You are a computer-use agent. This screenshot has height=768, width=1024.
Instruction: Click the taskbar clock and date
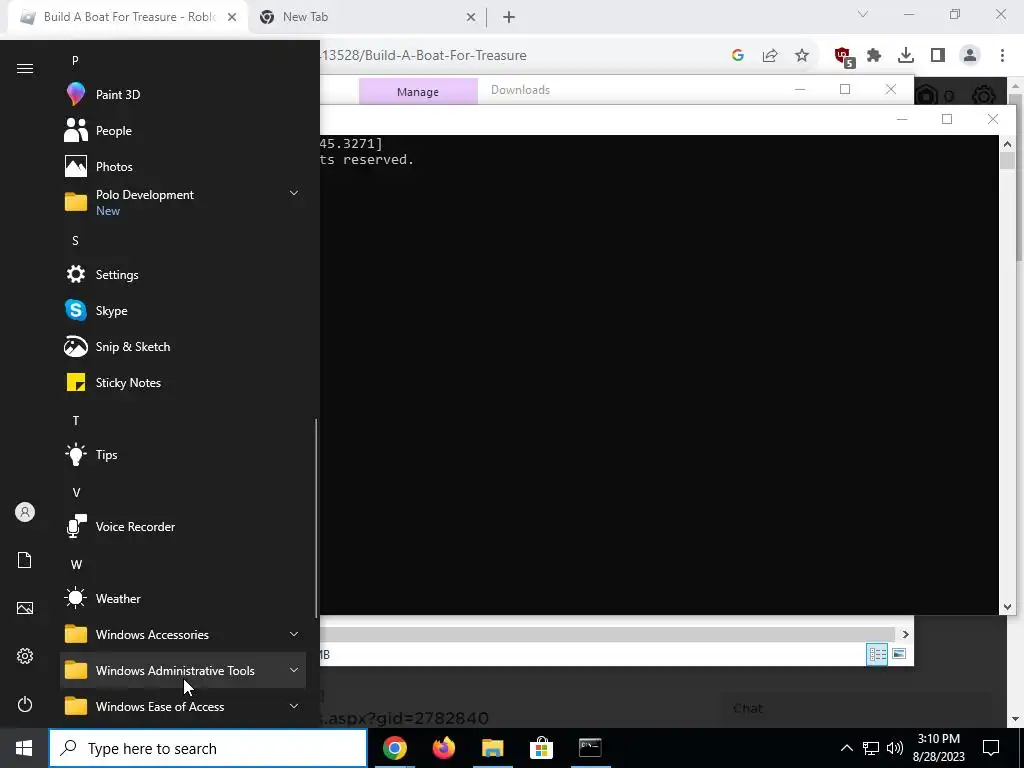point(938,748)
